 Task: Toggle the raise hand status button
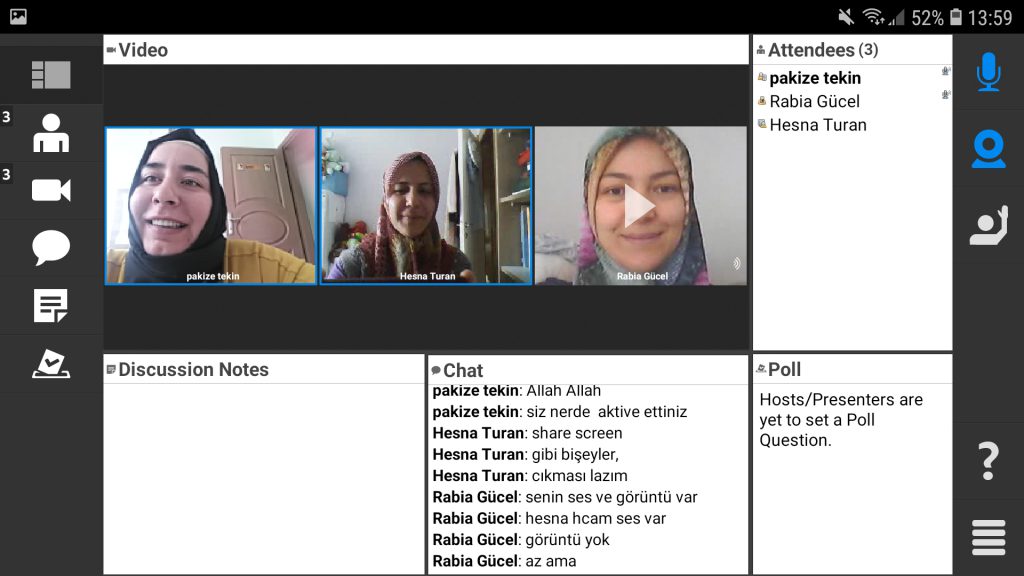coord(988,225)
